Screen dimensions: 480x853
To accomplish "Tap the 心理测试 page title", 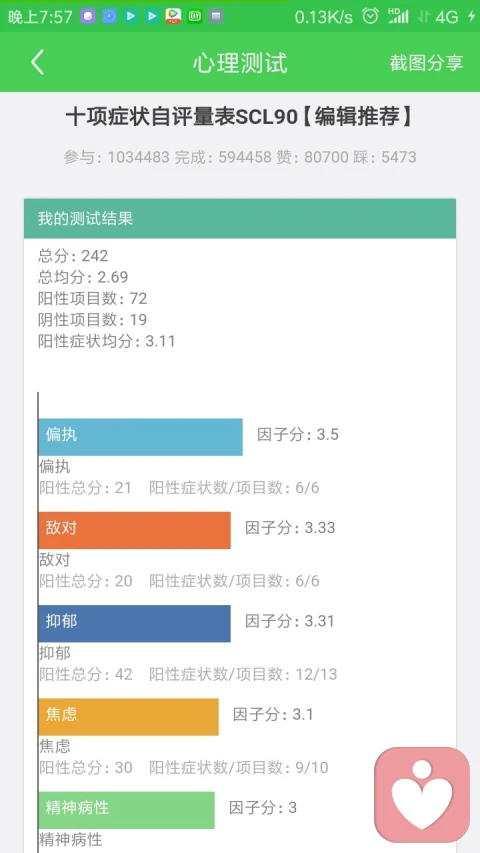I will [x=240, y=63].
